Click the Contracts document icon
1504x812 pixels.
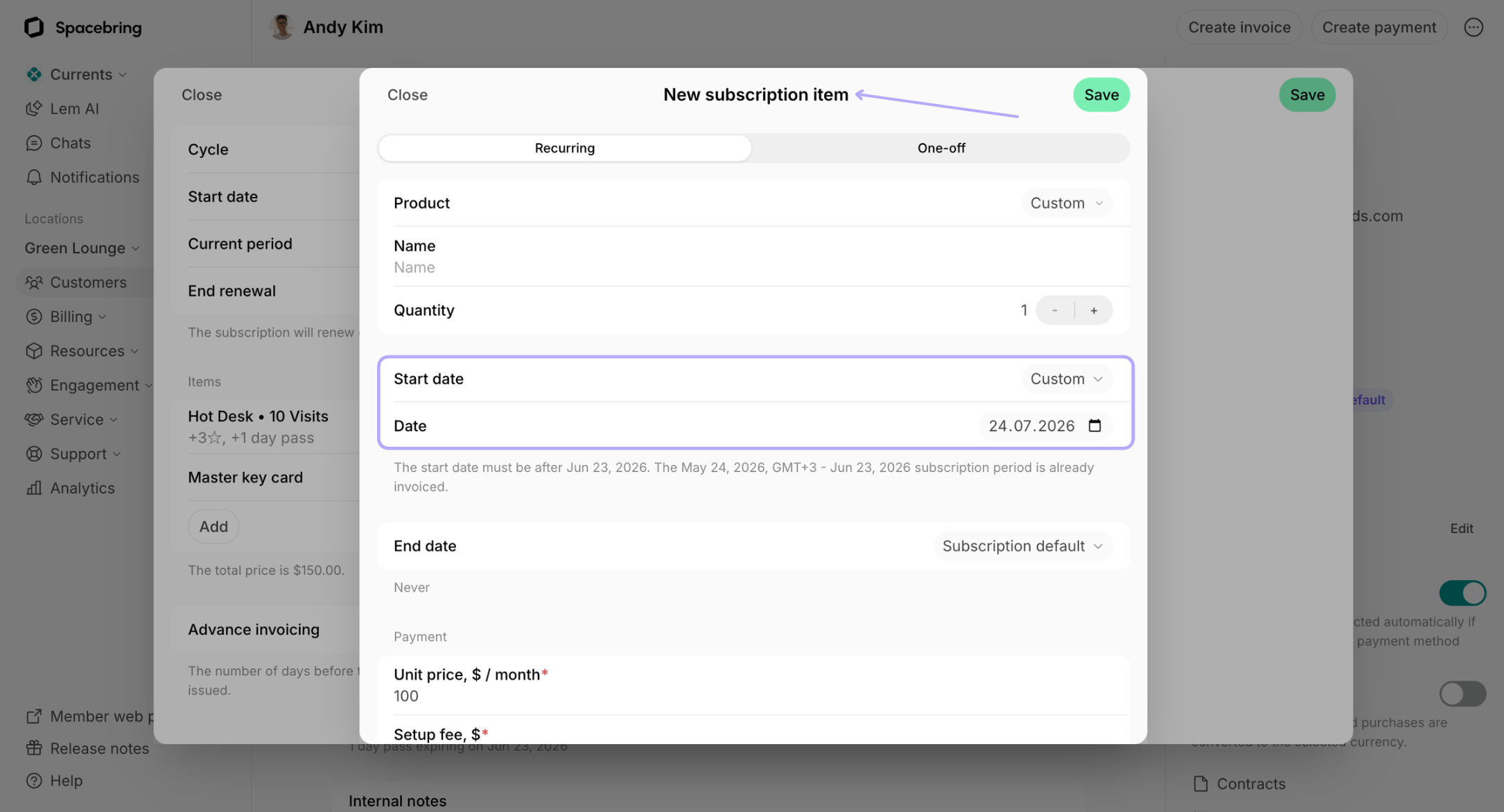[x=1200, y=784]
